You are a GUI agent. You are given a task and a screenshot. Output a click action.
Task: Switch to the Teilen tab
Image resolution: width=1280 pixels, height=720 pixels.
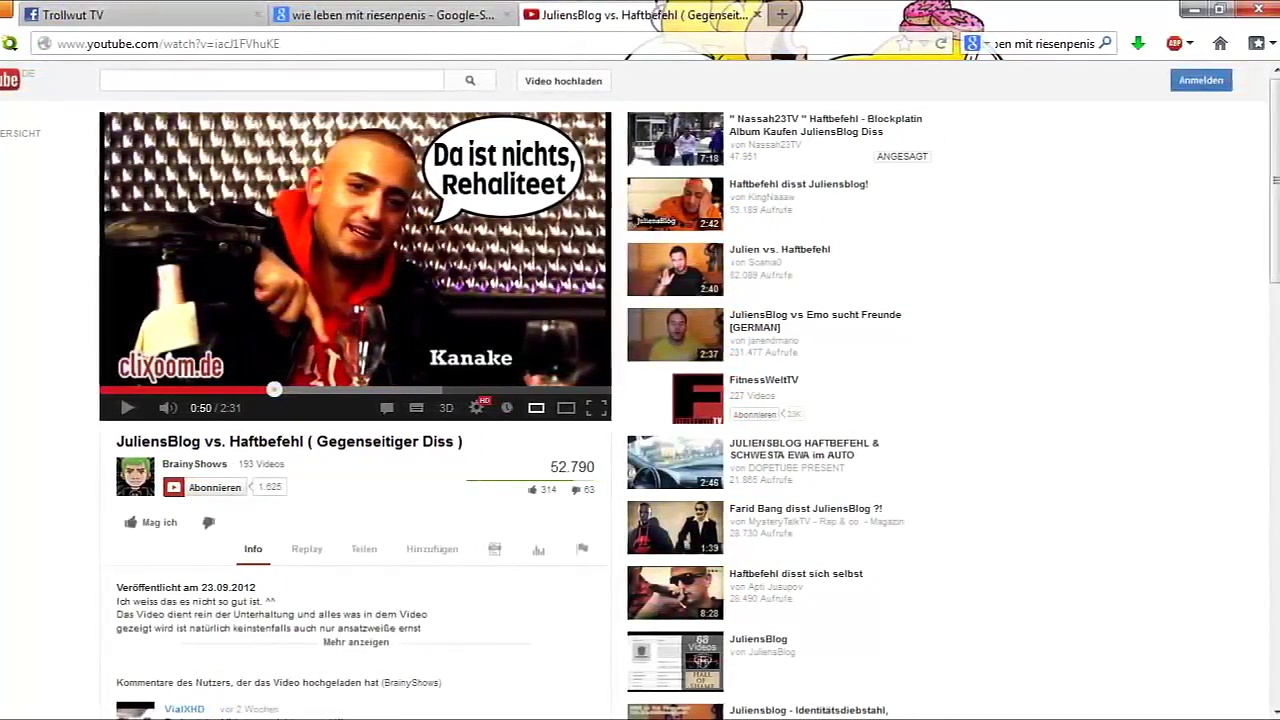click(364, 549)
